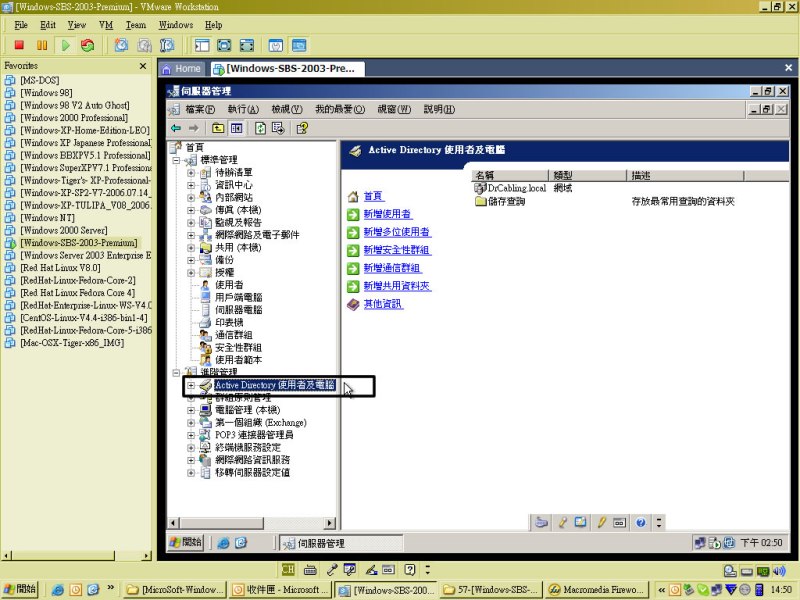The height and width of the screenshot is (600, 800).
Task: Open the VMware File menu
Action: [x=21, y=25]
